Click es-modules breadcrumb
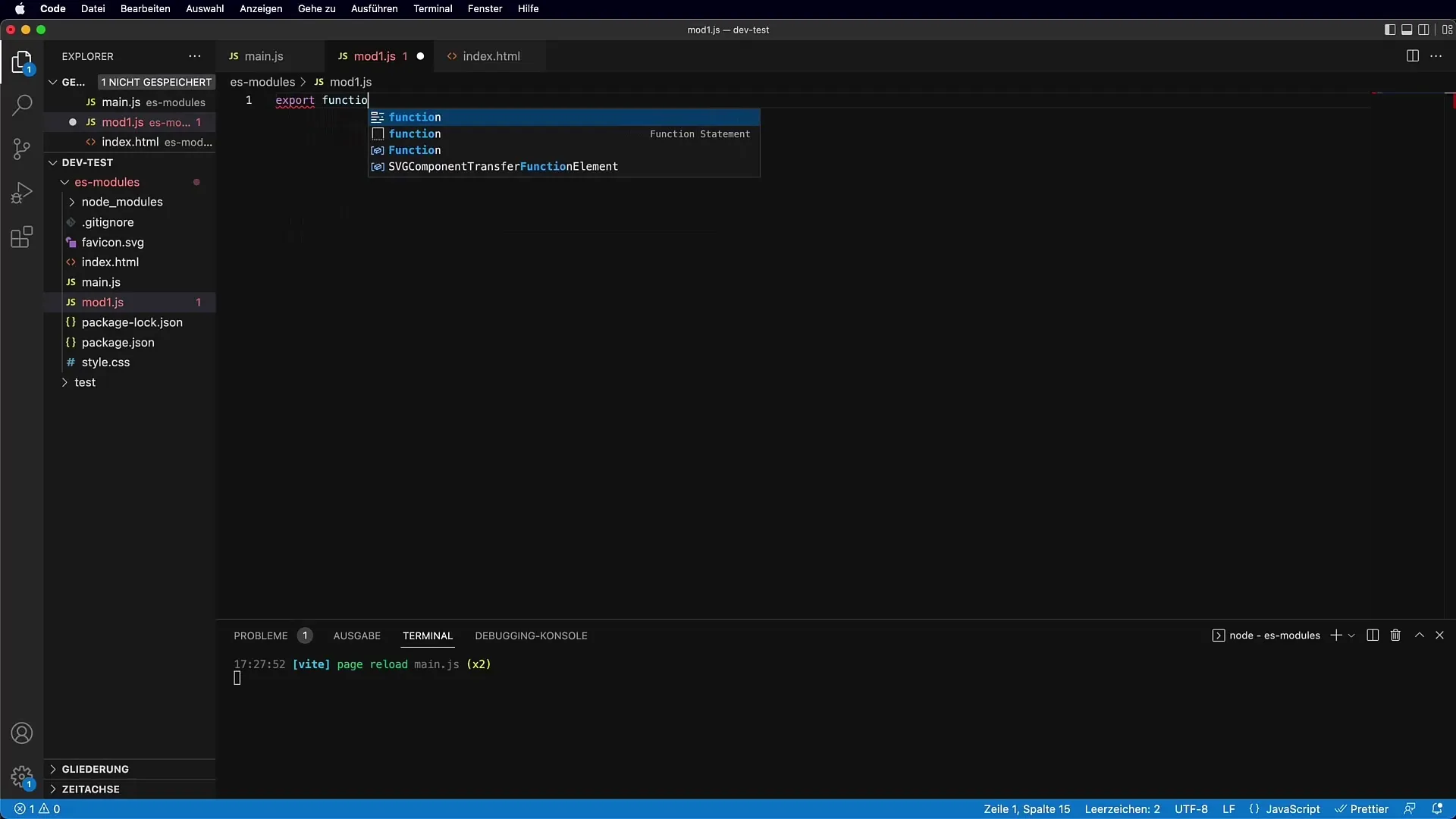 point(262,82)
